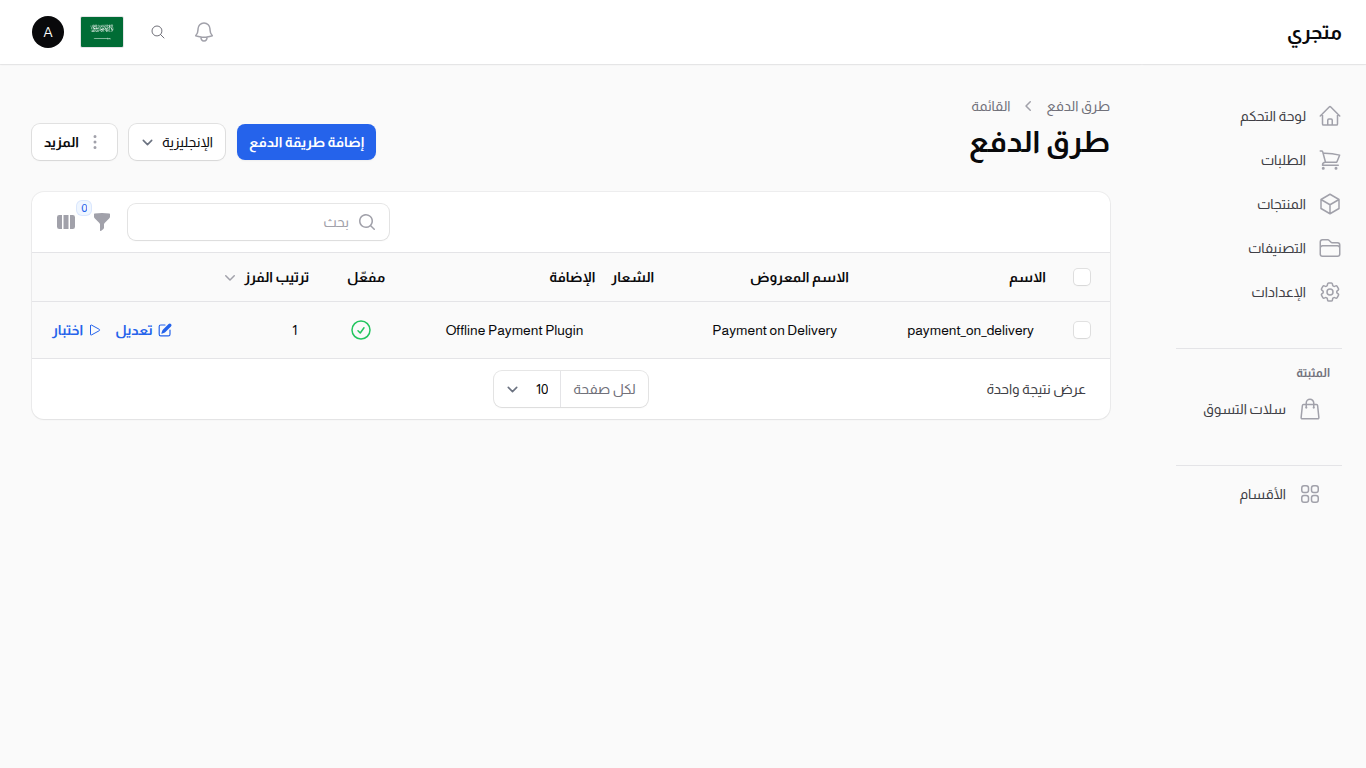Open products using the box icon

(1330, 204)
